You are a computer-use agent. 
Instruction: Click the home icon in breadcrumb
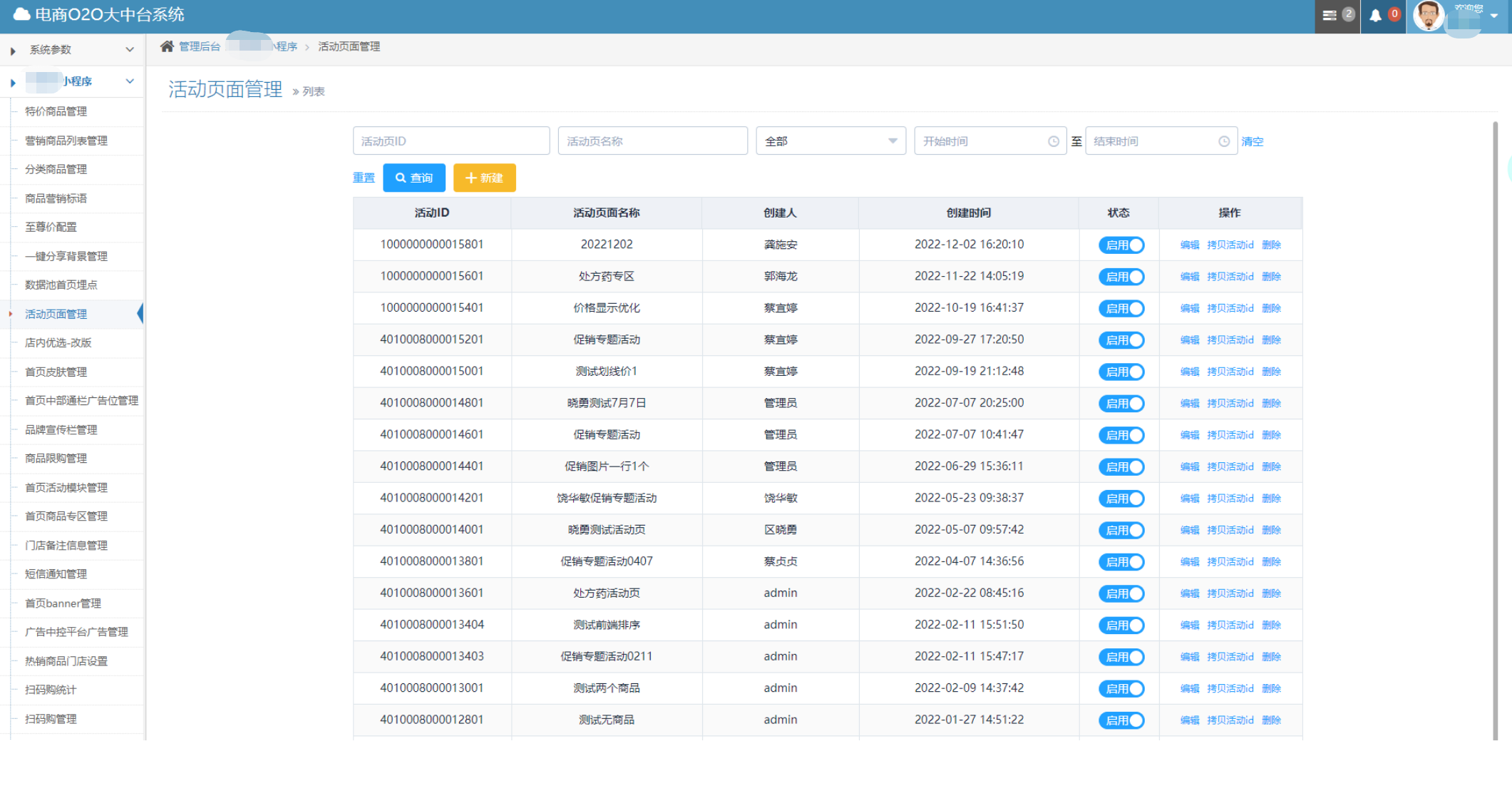[167, 46]
